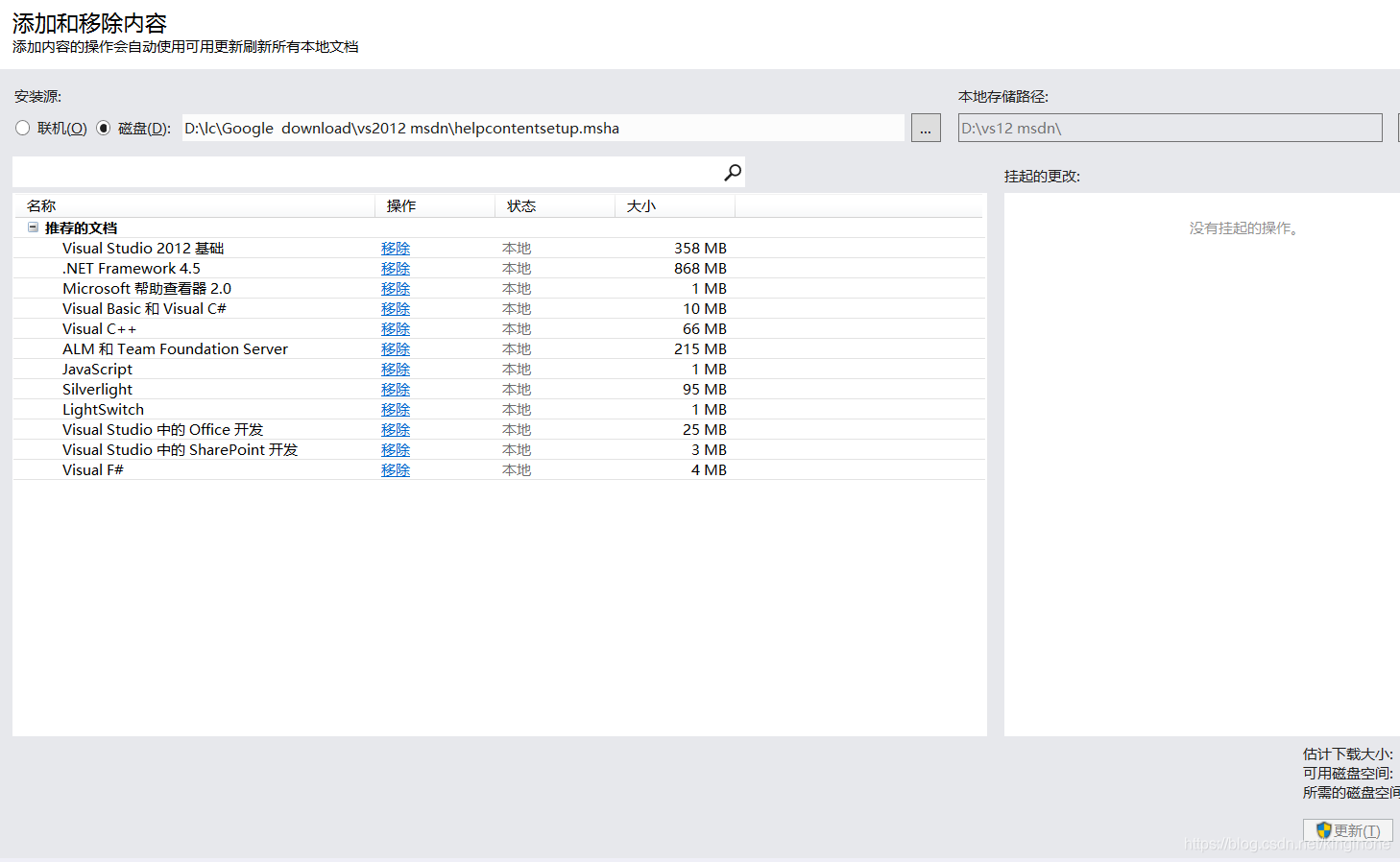Viewport: 1400px width, 862px height.
Task: Click the 本地存储路径 field
Action: pyautogui.click(x=1171, y=128)
